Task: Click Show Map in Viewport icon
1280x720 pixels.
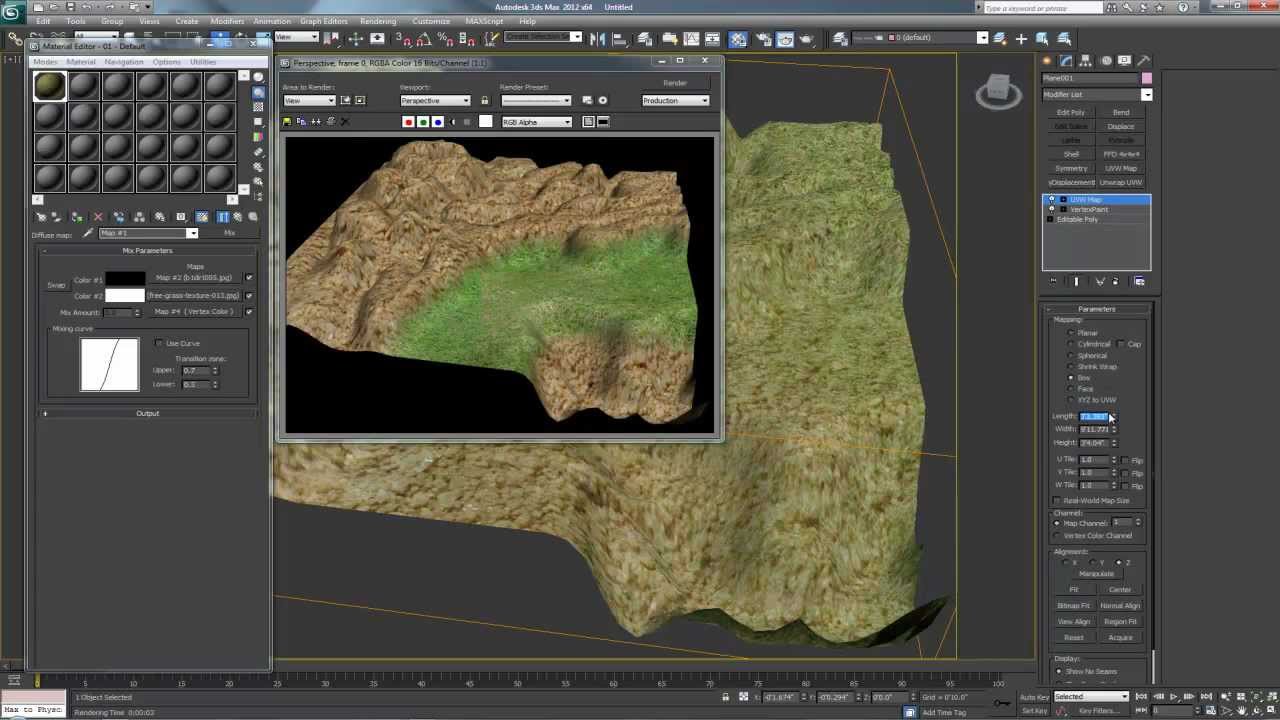Action: coord(201,217)
